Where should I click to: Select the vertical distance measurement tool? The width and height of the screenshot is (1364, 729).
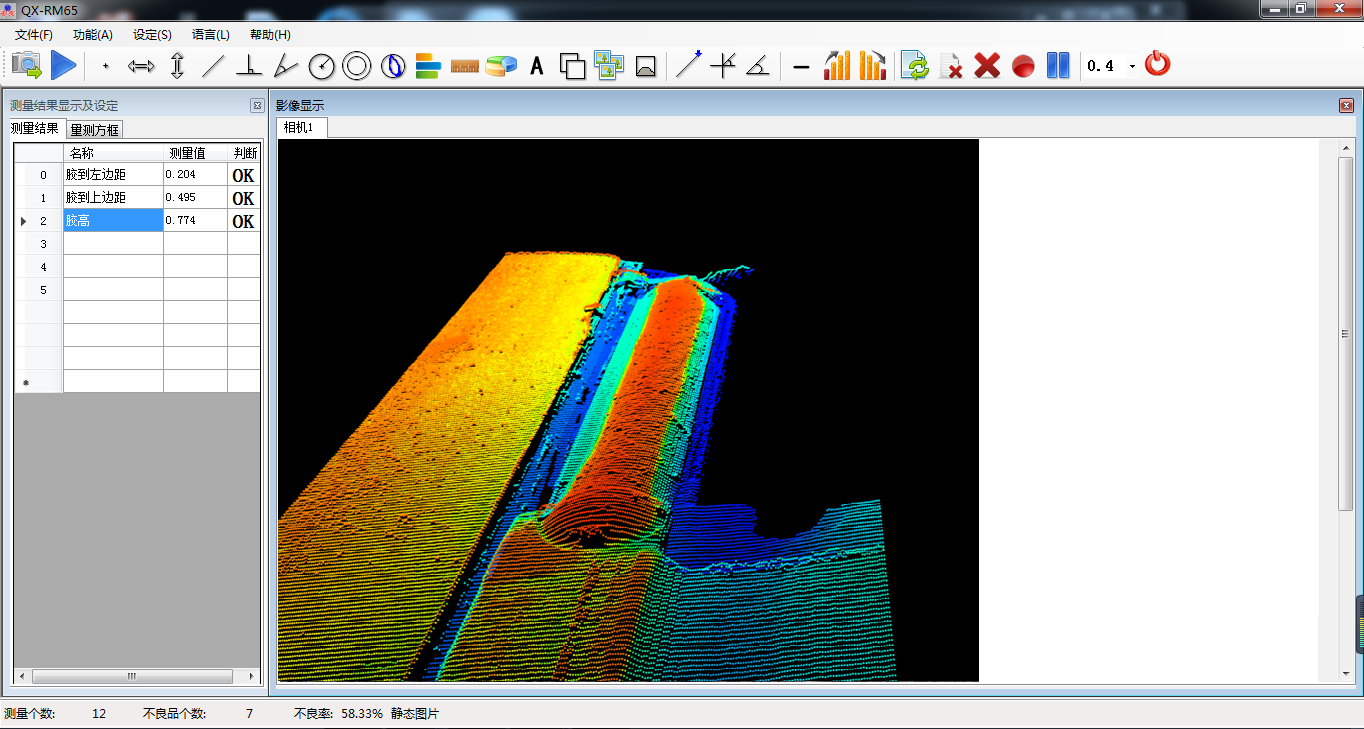coord(177,67)
